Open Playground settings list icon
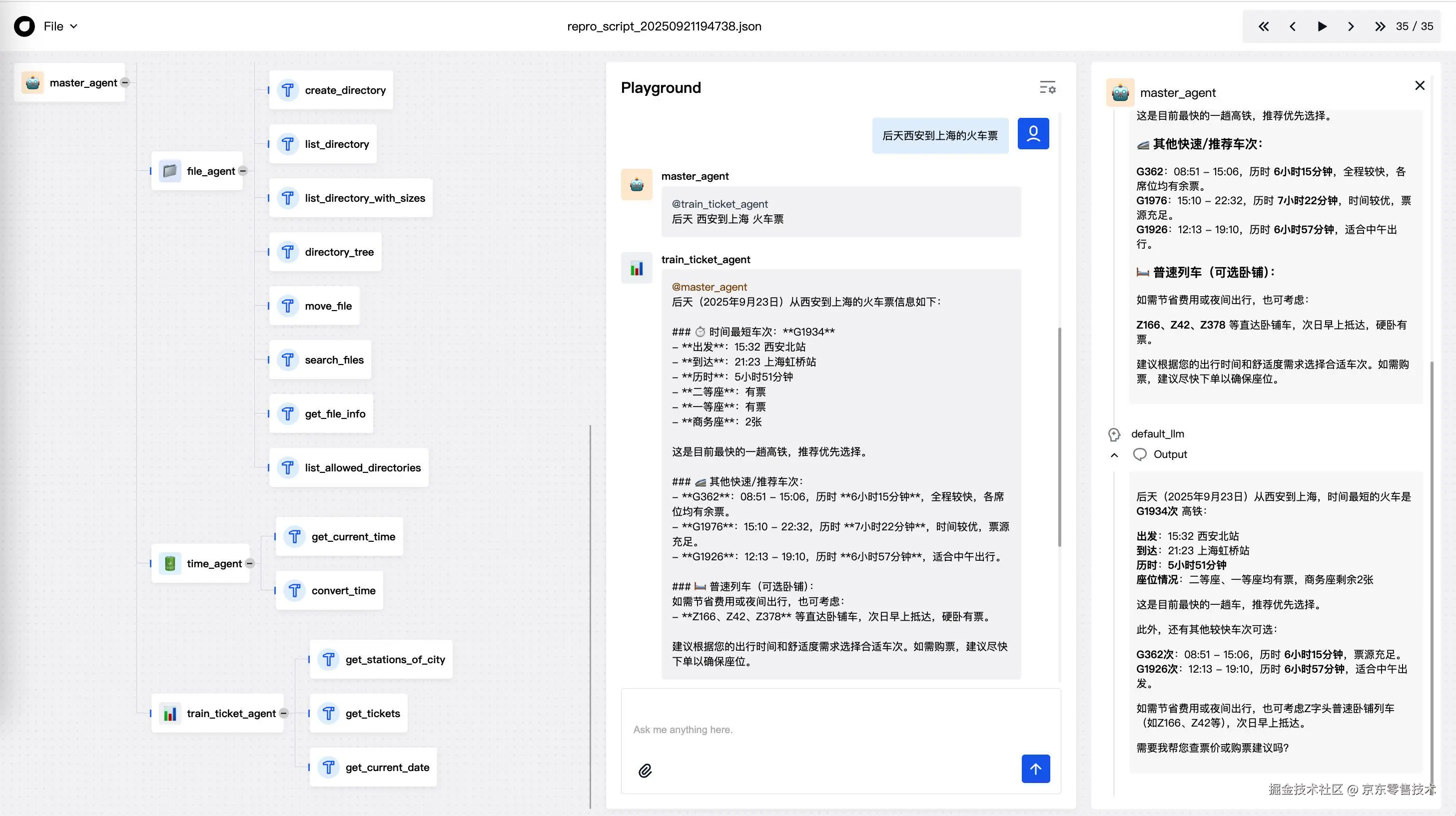Image resolution: width=1456 pixels, height=816 pixels. click(1047, 87)
